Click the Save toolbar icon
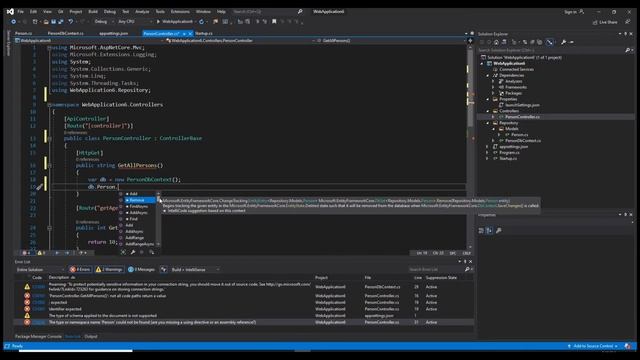This screenshot has width=640, height=360. (53, 22)
